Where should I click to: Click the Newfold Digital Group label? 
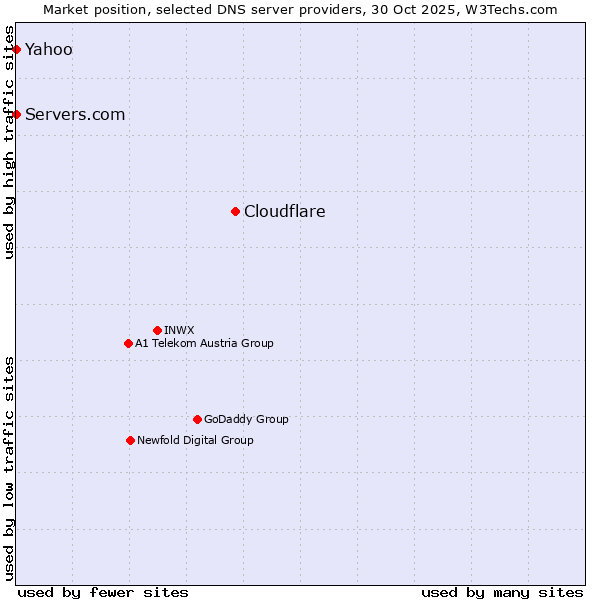[195, 440]
